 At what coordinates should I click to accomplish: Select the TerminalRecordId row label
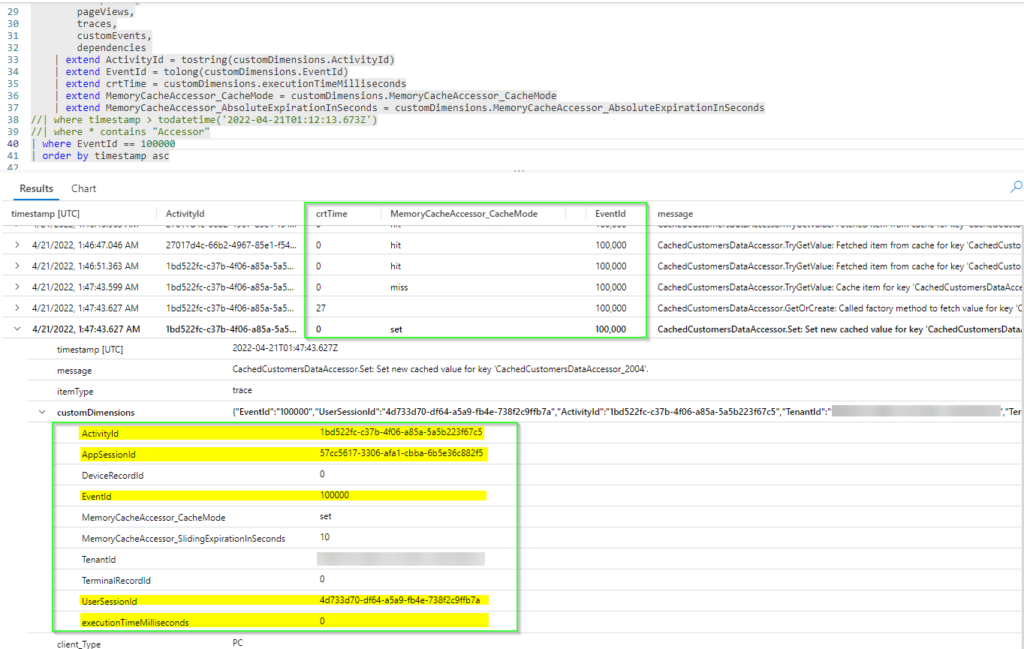[x=116, y=580]
